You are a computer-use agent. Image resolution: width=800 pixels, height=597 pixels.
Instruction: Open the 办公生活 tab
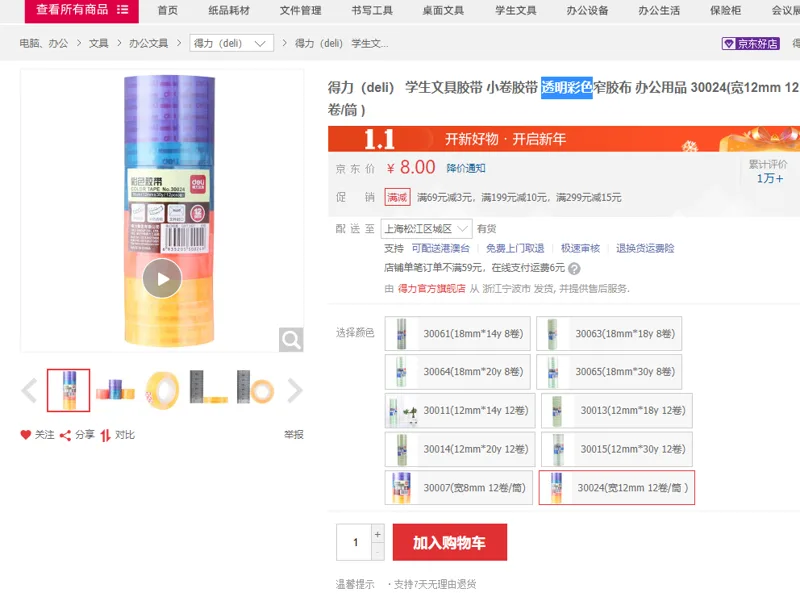pyautogui.click(x=659, y=10)
